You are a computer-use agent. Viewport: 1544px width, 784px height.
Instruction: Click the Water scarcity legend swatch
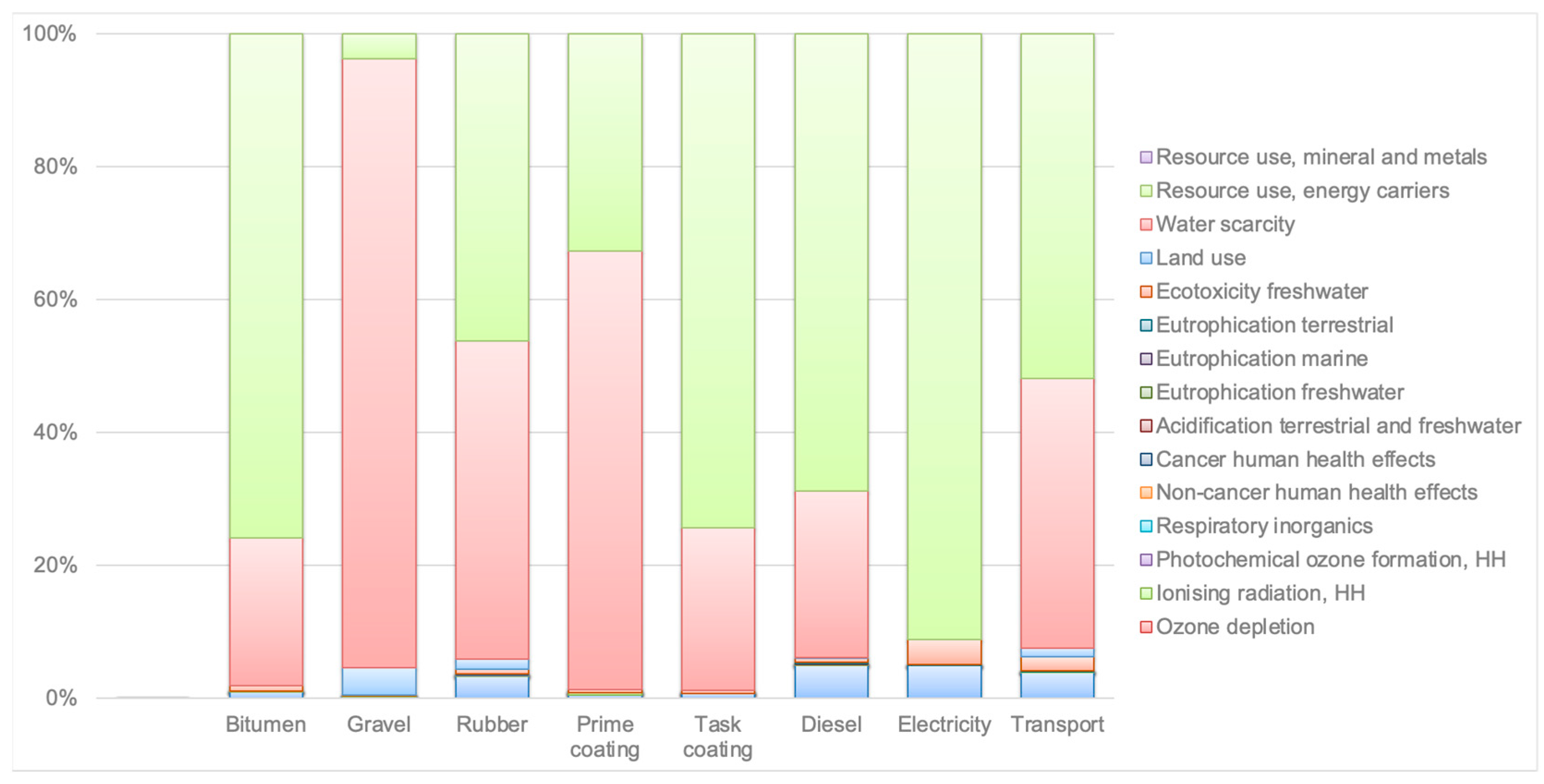click(x=1145, y=225)
